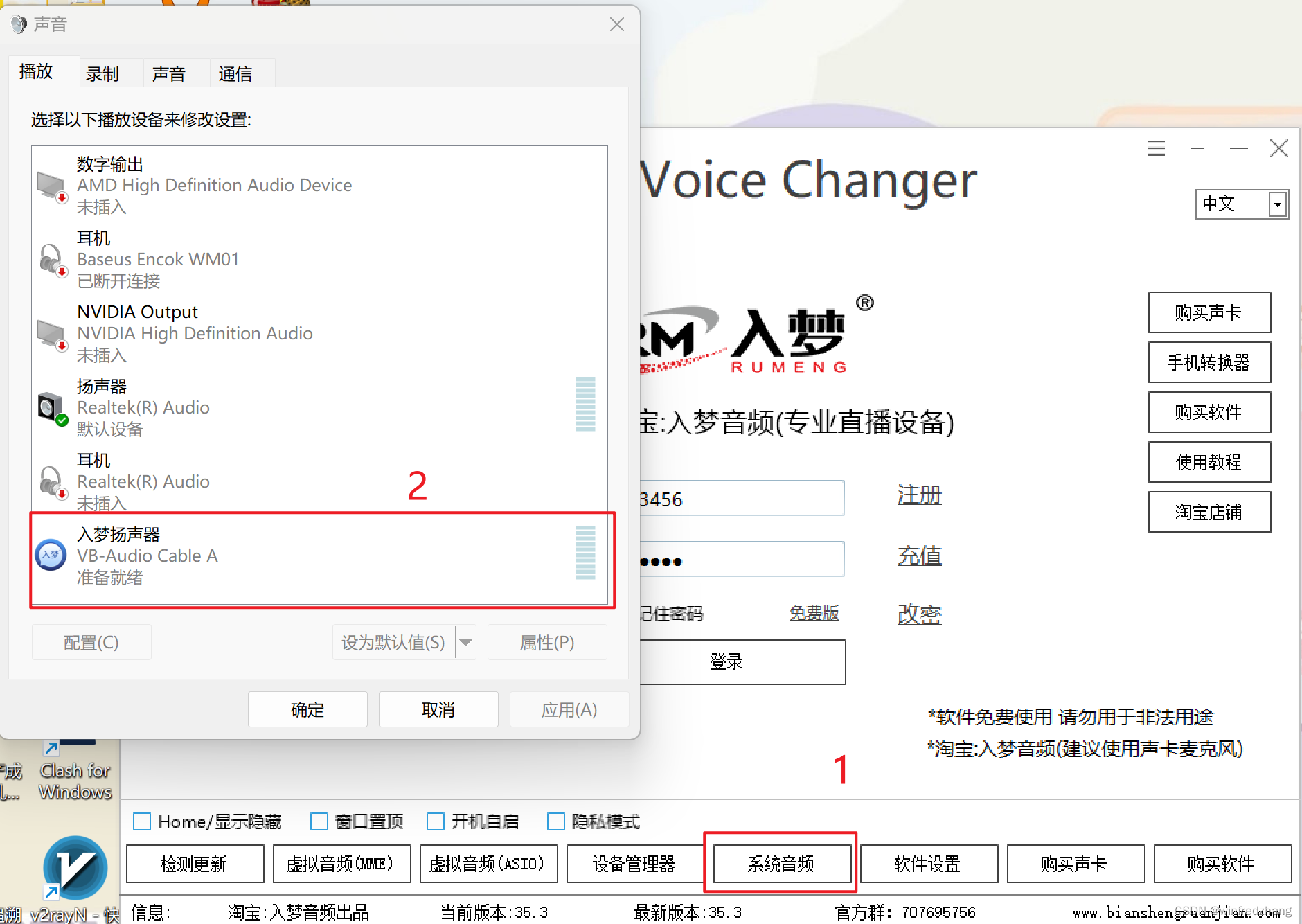Select the Realtek headphone device icon

(52, 483)
